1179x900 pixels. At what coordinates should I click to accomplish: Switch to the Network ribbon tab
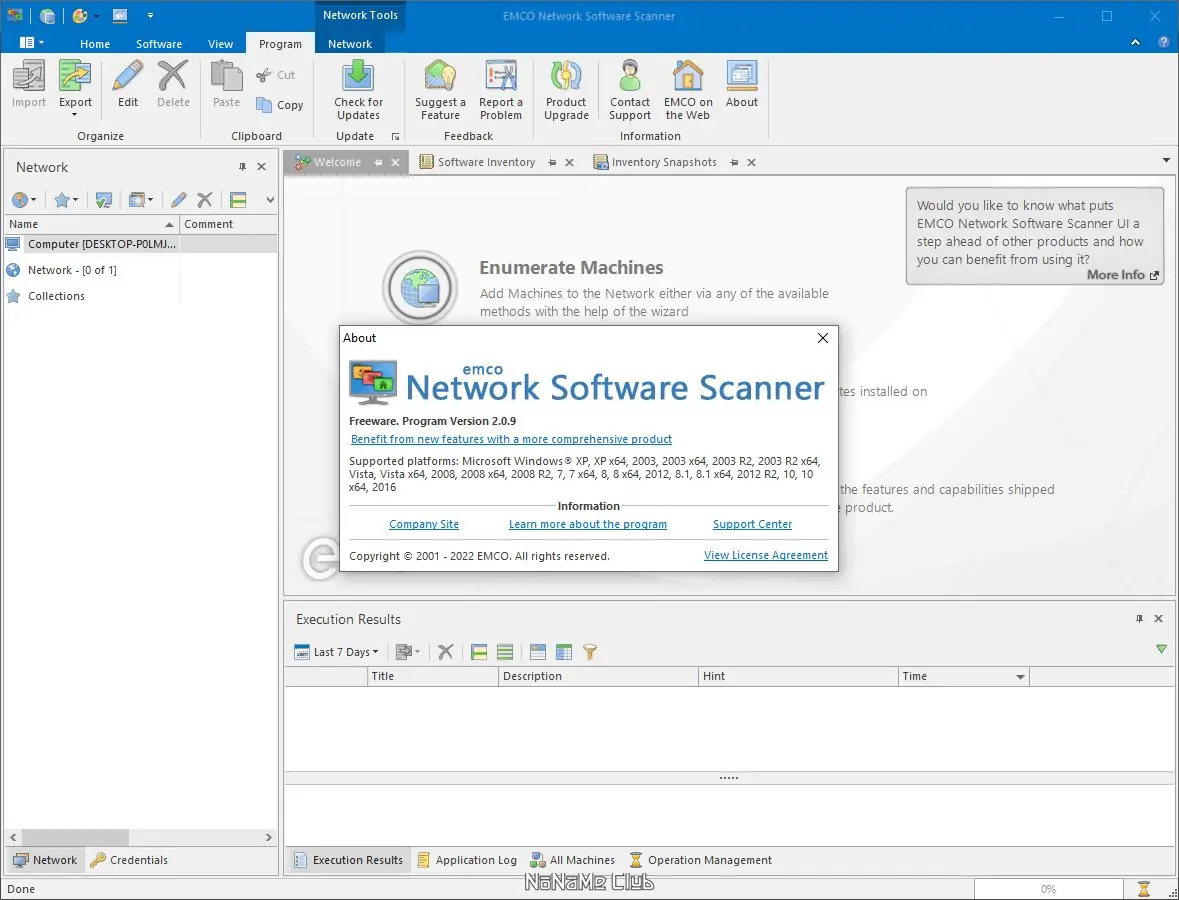tap(350, 44)
